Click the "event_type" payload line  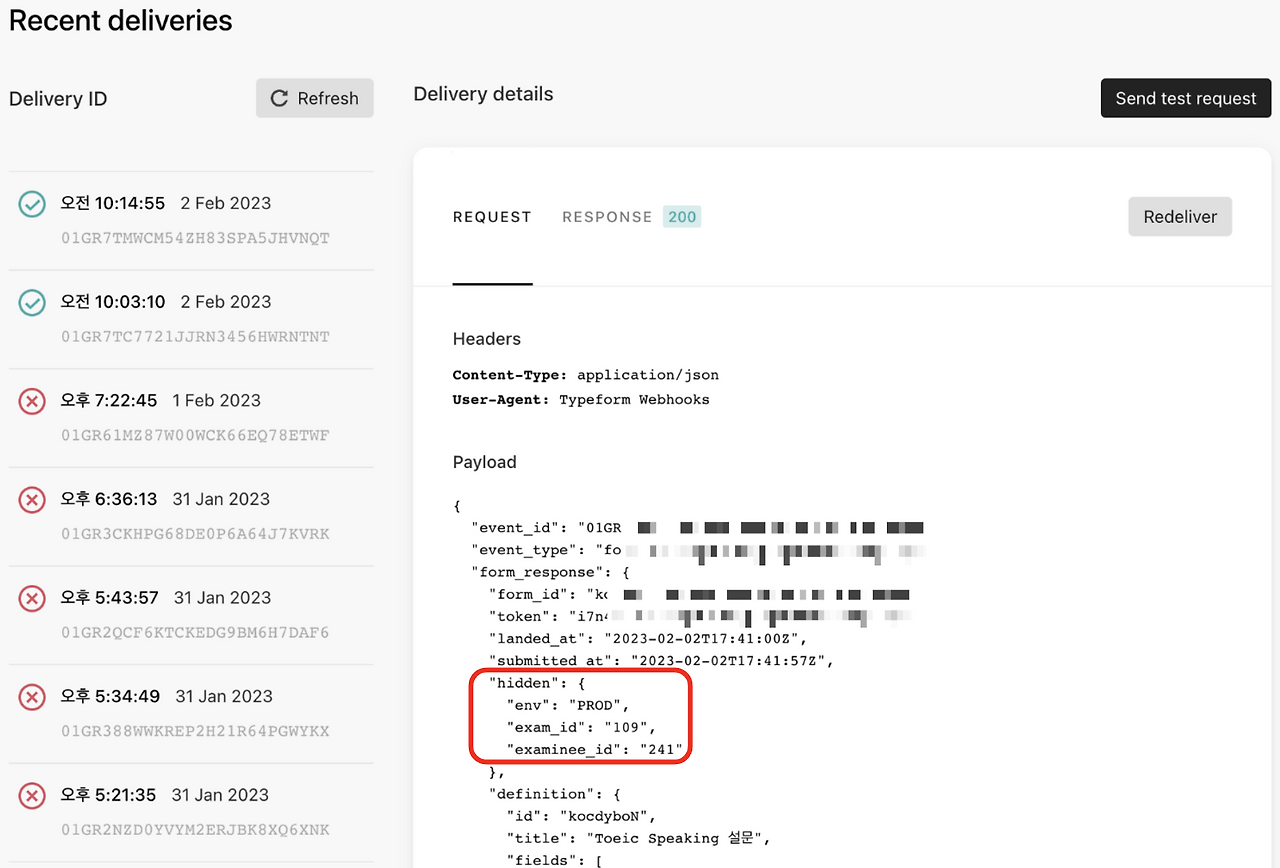(697, 550)
